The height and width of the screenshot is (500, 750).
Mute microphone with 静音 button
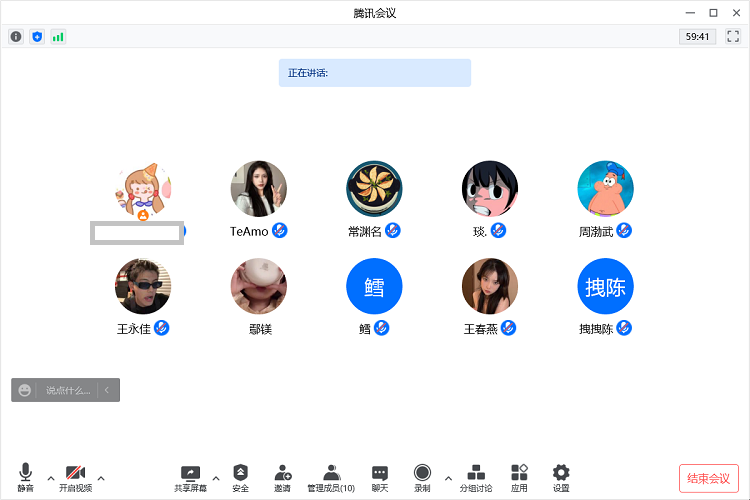pos(25,478)
